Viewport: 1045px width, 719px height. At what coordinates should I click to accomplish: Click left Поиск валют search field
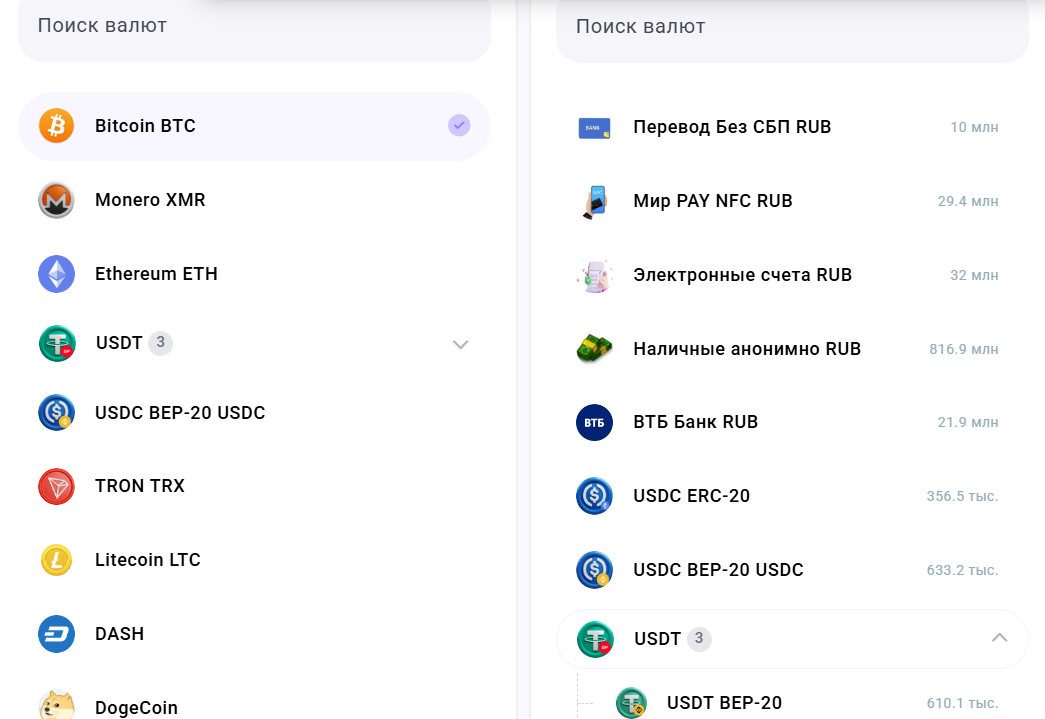click(x=255, y=29)
